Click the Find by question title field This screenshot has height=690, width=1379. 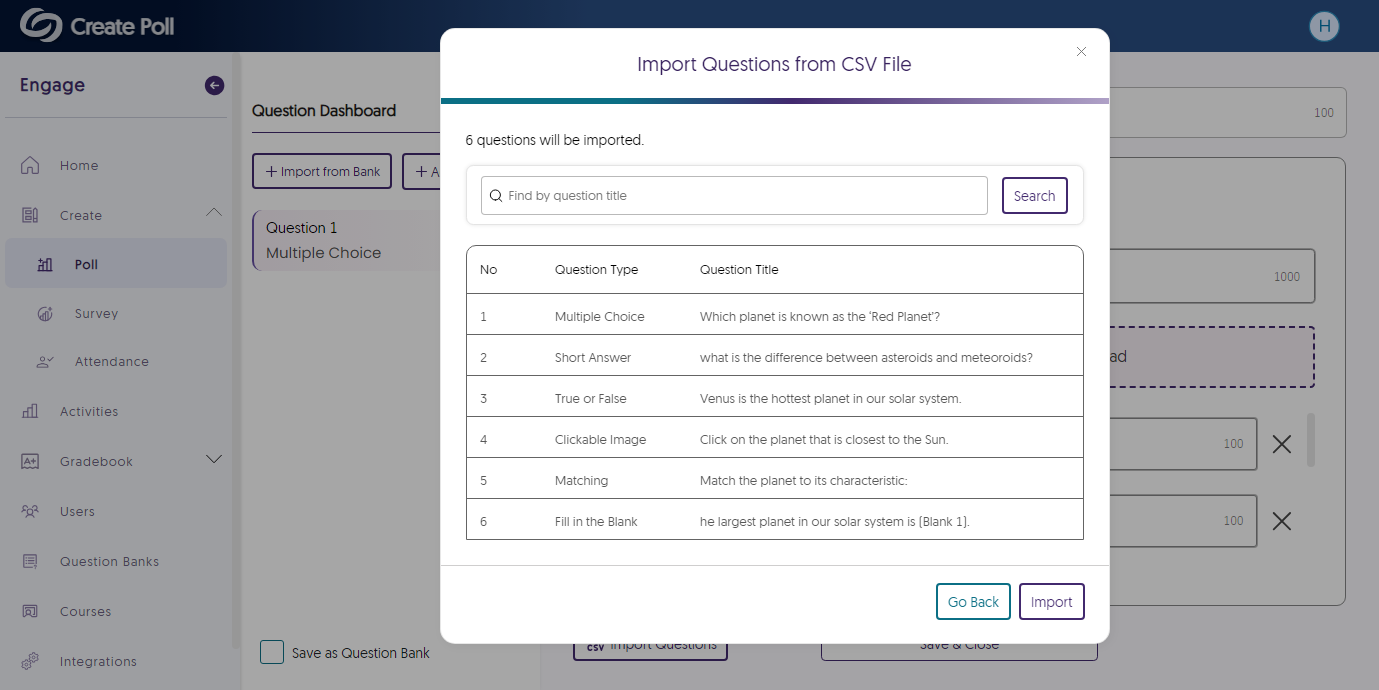[x=735, y=196]
